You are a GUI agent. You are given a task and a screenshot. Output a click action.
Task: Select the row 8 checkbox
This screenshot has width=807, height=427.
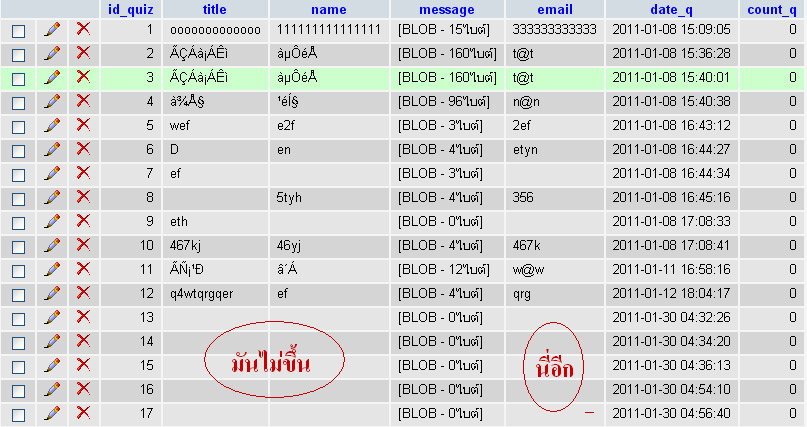click(x=19, y=200)
